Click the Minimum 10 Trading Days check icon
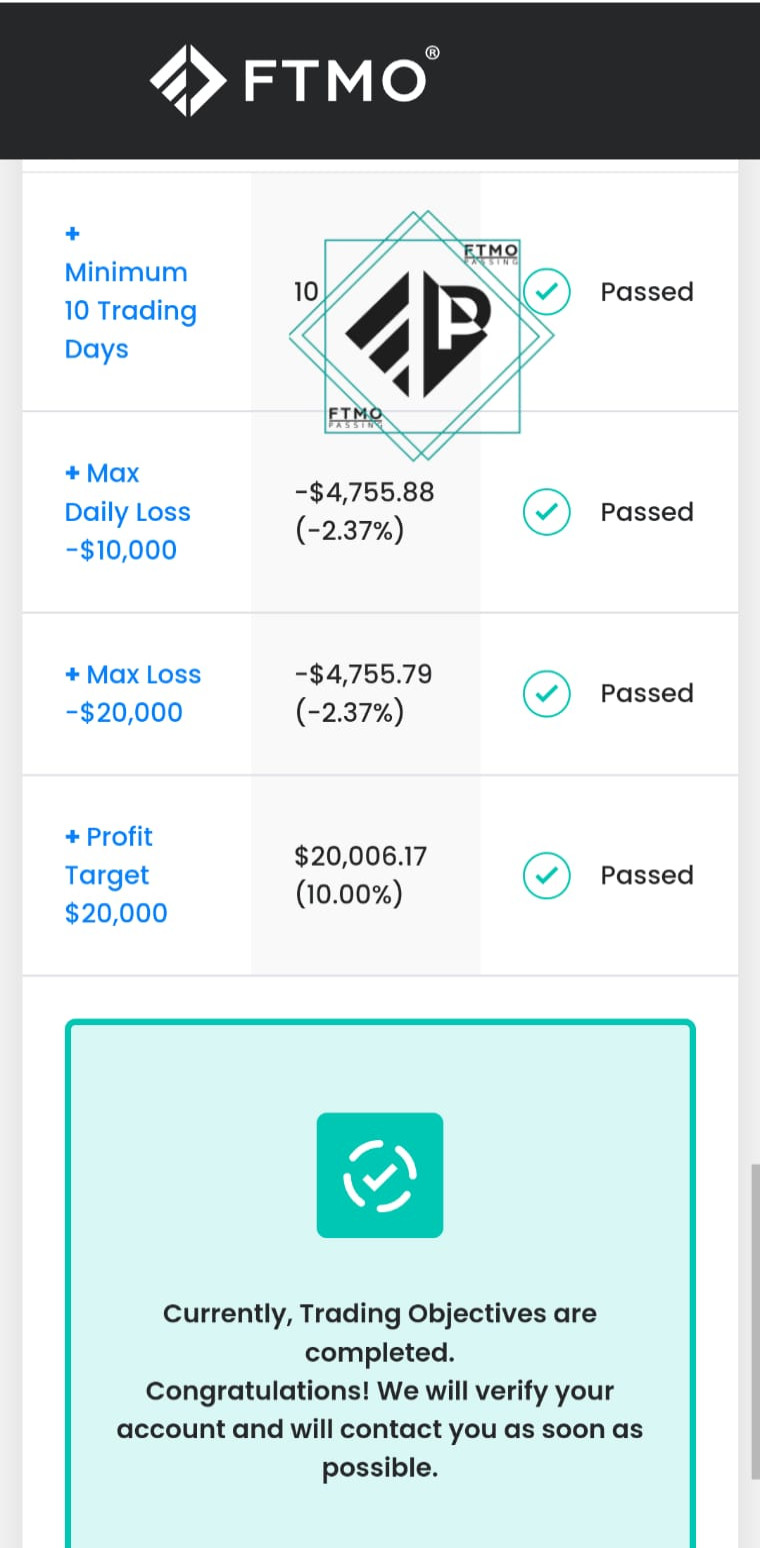 (x=547, y=292)
